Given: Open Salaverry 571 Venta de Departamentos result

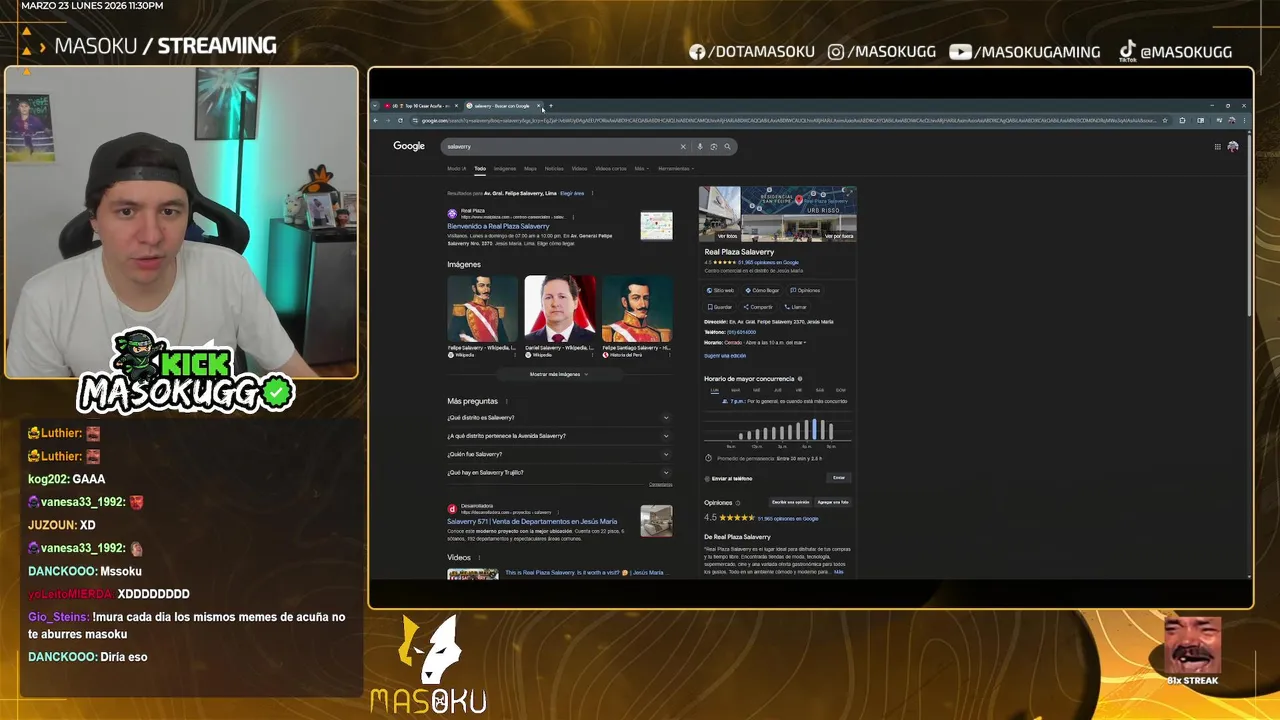Looking at the screenshot, I should click(532, 521).
